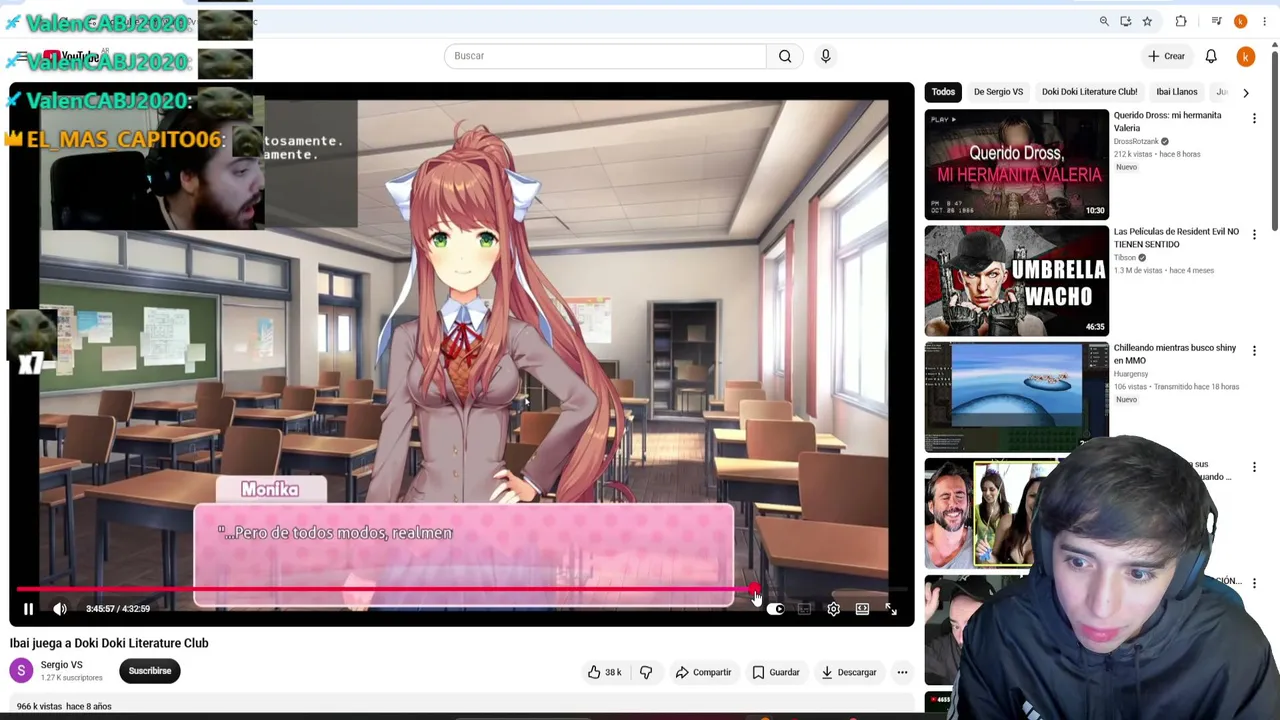
Task: Enter fullscreen from the player controls
Action: 891,609
